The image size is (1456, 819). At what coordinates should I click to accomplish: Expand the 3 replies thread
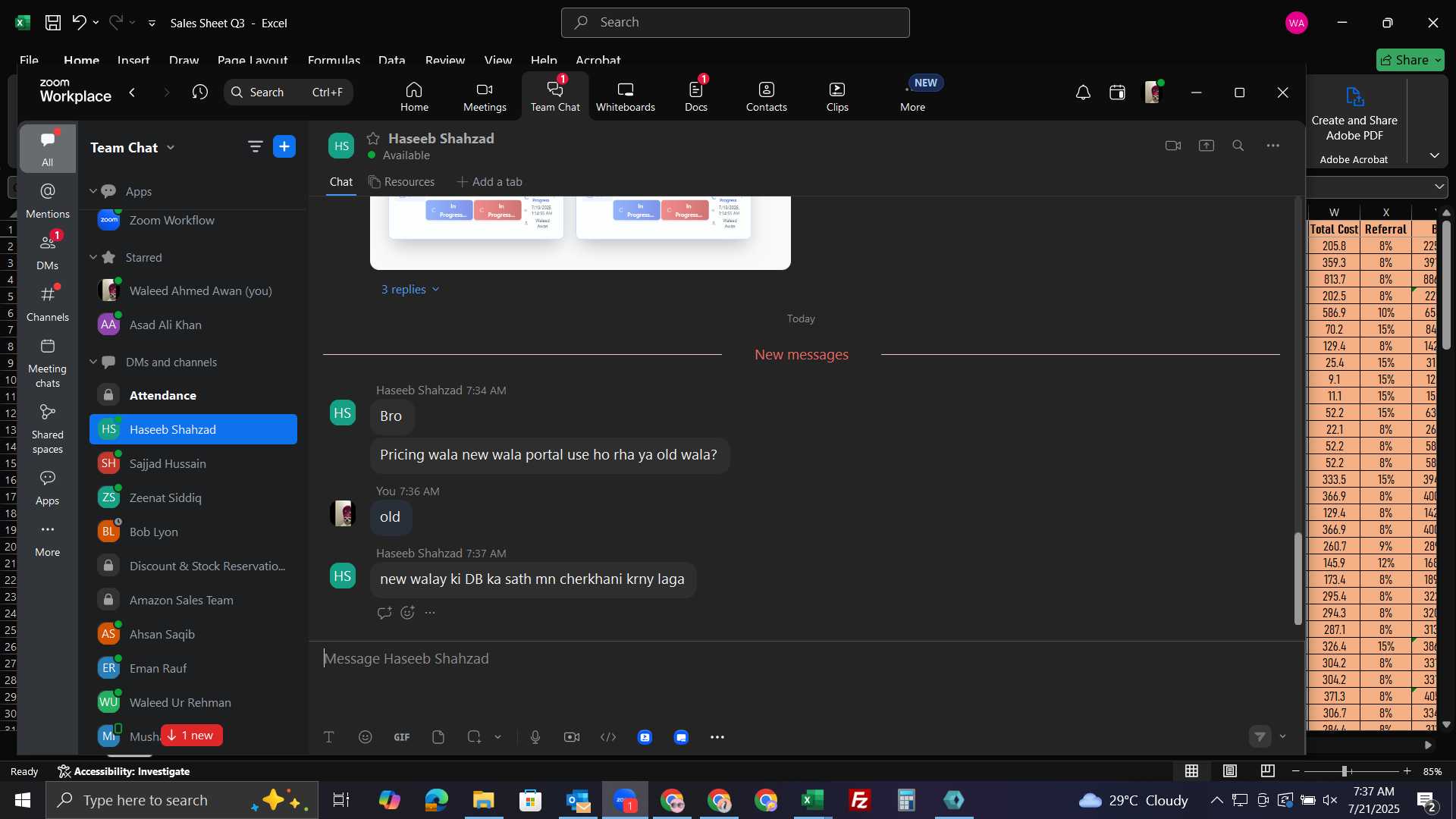pyautogui.click(x=410, y=290)
